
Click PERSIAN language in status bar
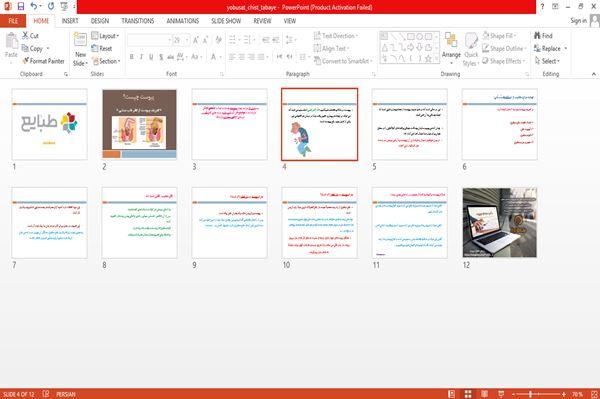[x=66, y=394]
